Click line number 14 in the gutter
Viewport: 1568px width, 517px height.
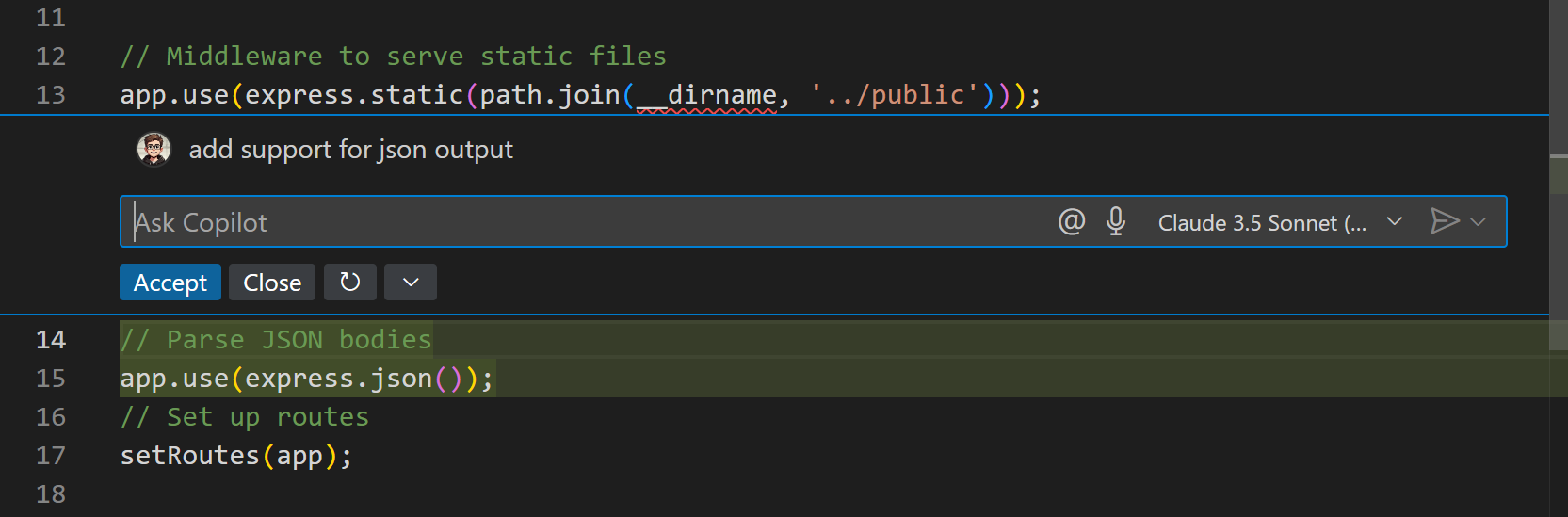pos(51,340)
